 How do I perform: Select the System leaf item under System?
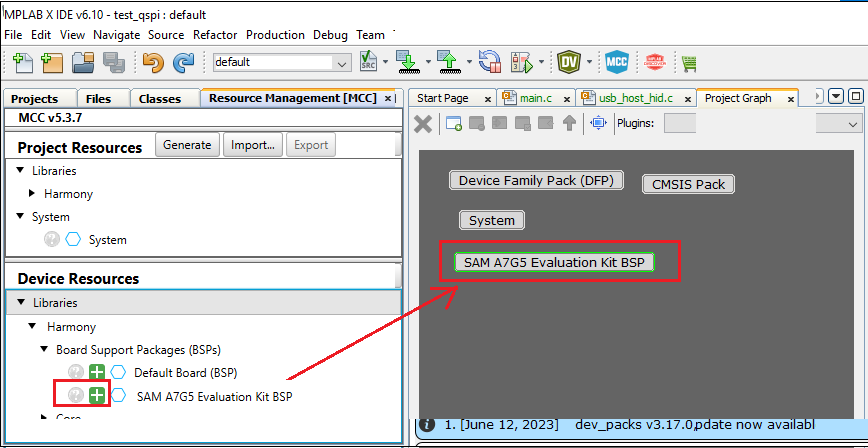click(107, 240)
